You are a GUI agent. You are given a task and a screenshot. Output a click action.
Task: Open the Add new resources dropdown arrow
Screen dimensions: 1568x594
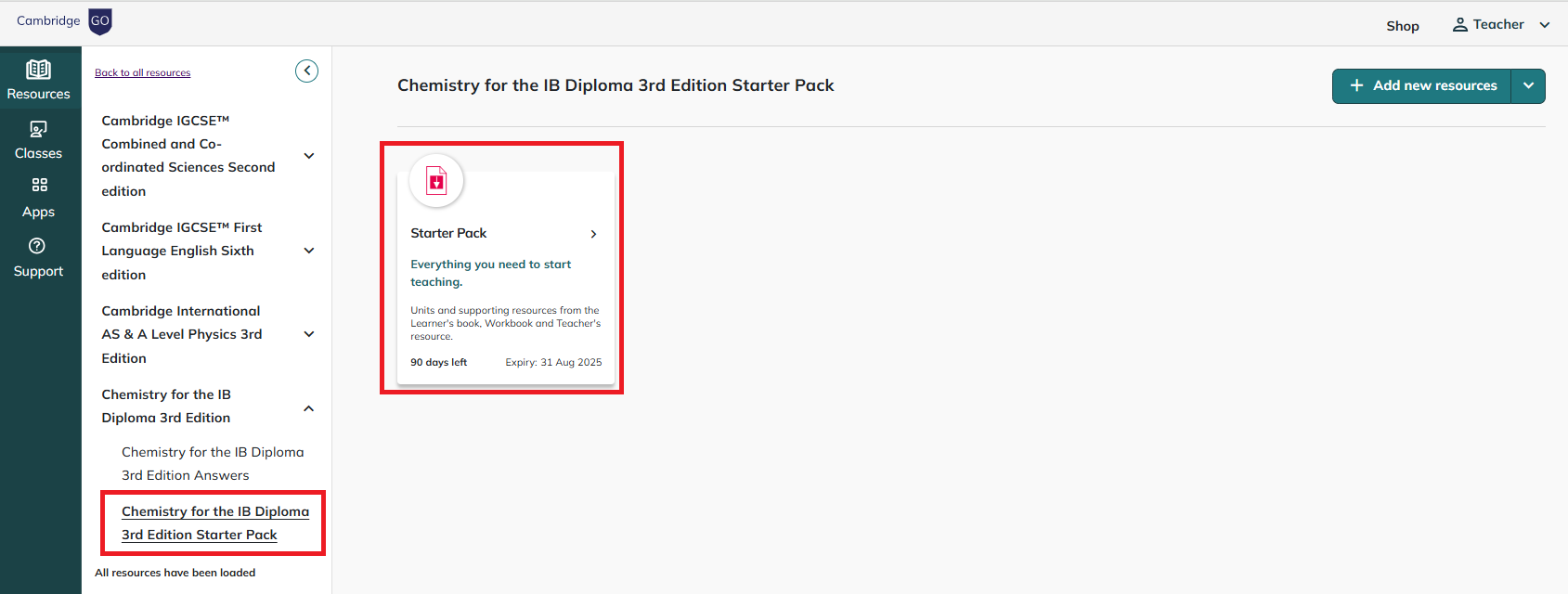point(1528,85)
